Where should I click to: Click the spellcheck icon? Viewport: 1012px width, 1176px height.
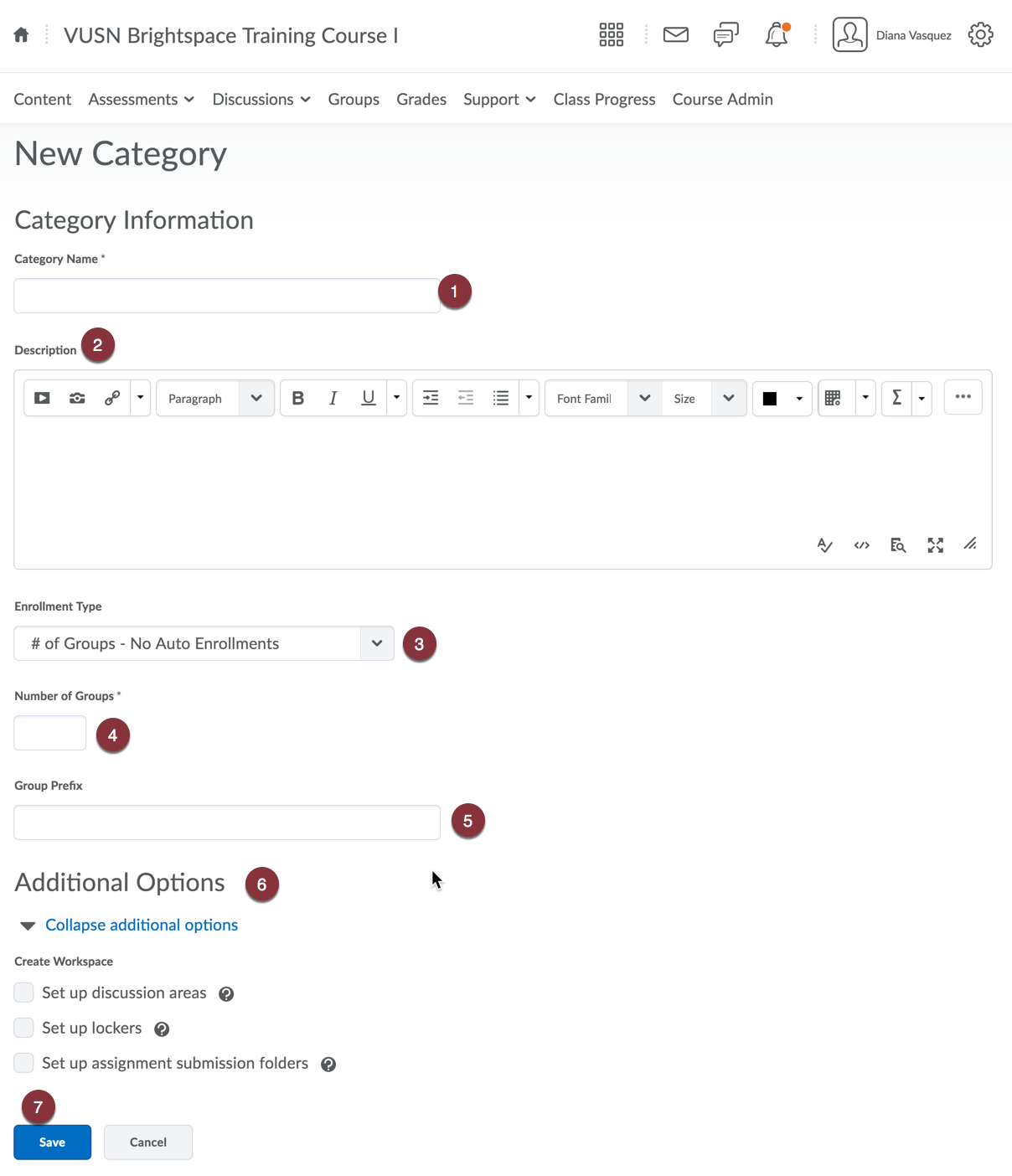[x=825, y=545]
